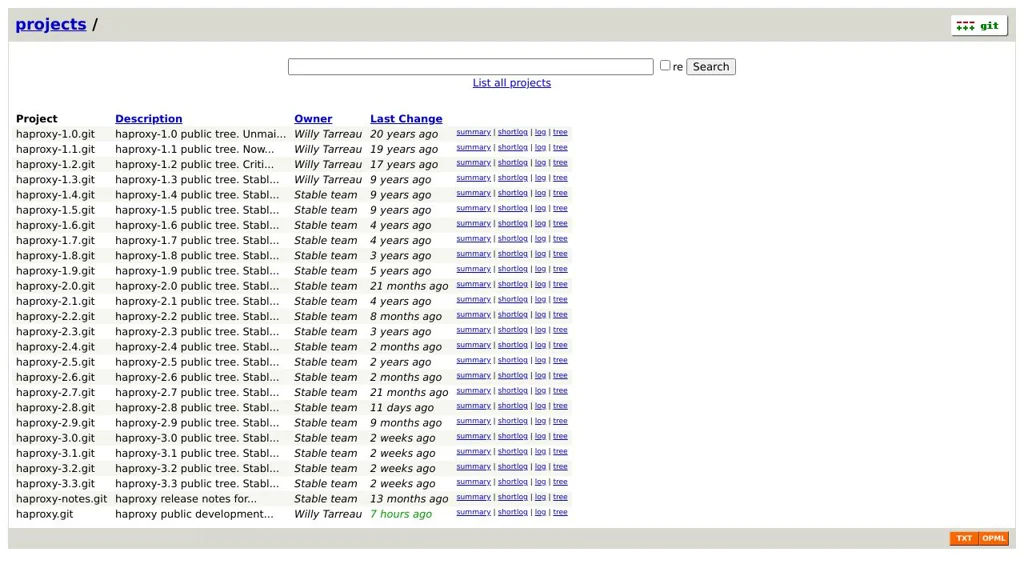Open log for haproxy-2.8.git
The width and height of the screenshot is (1024, 576).
pos(540,406)
